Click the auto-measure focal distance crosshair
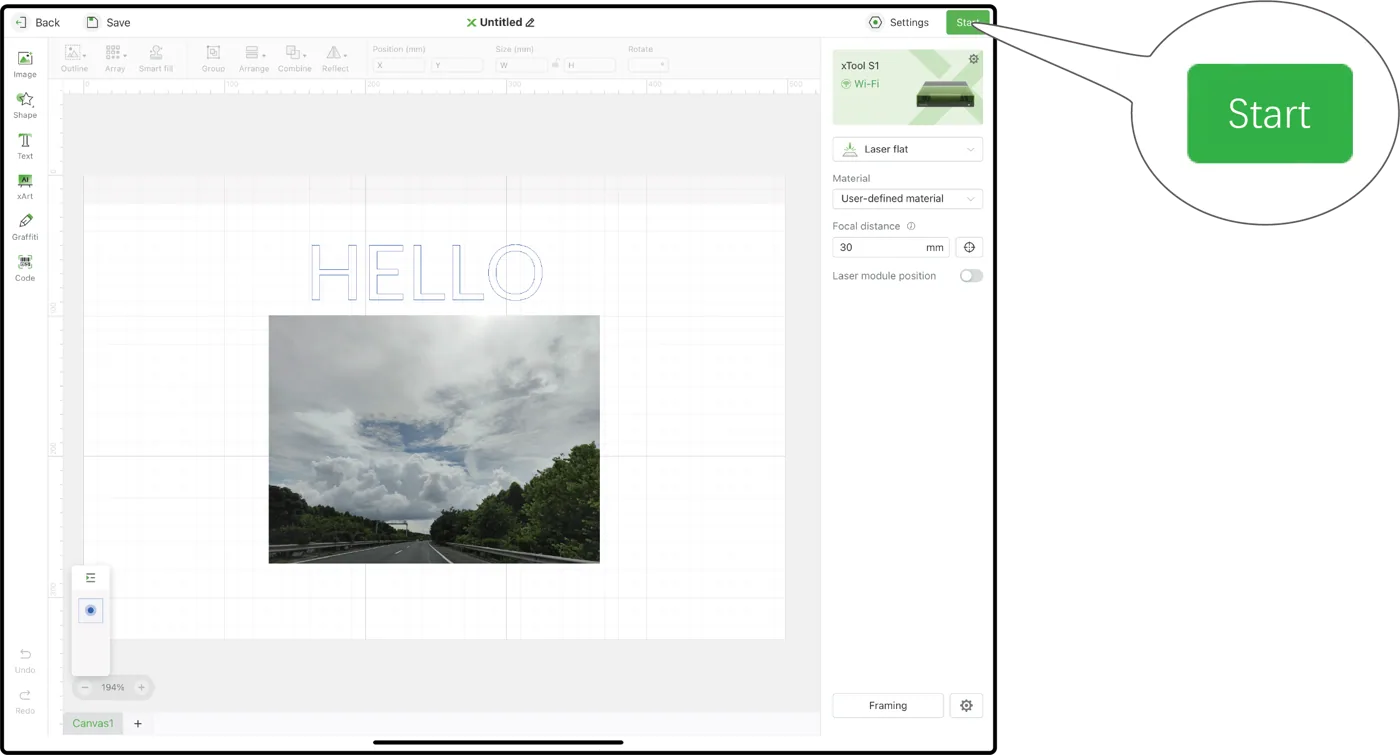The height and width of the screenshot is (755, 1400). pos(969,247)
